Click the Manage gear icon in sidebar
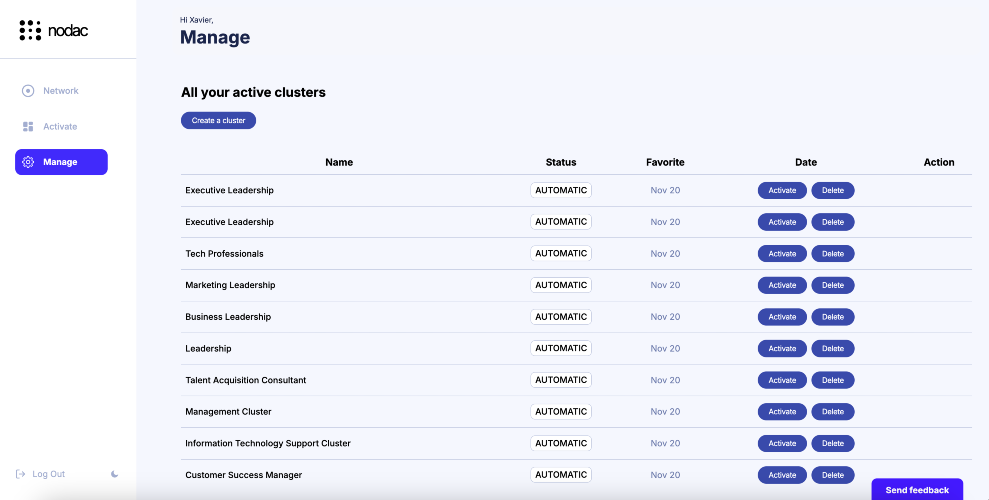Image resolution: width=989 pixels, height=500 pixels. point(28,162)
